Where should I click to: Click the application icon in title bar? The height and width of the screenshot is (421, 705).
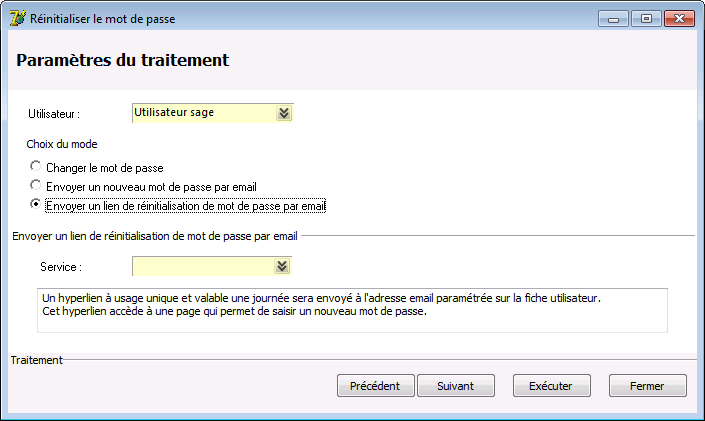(18, 18)
